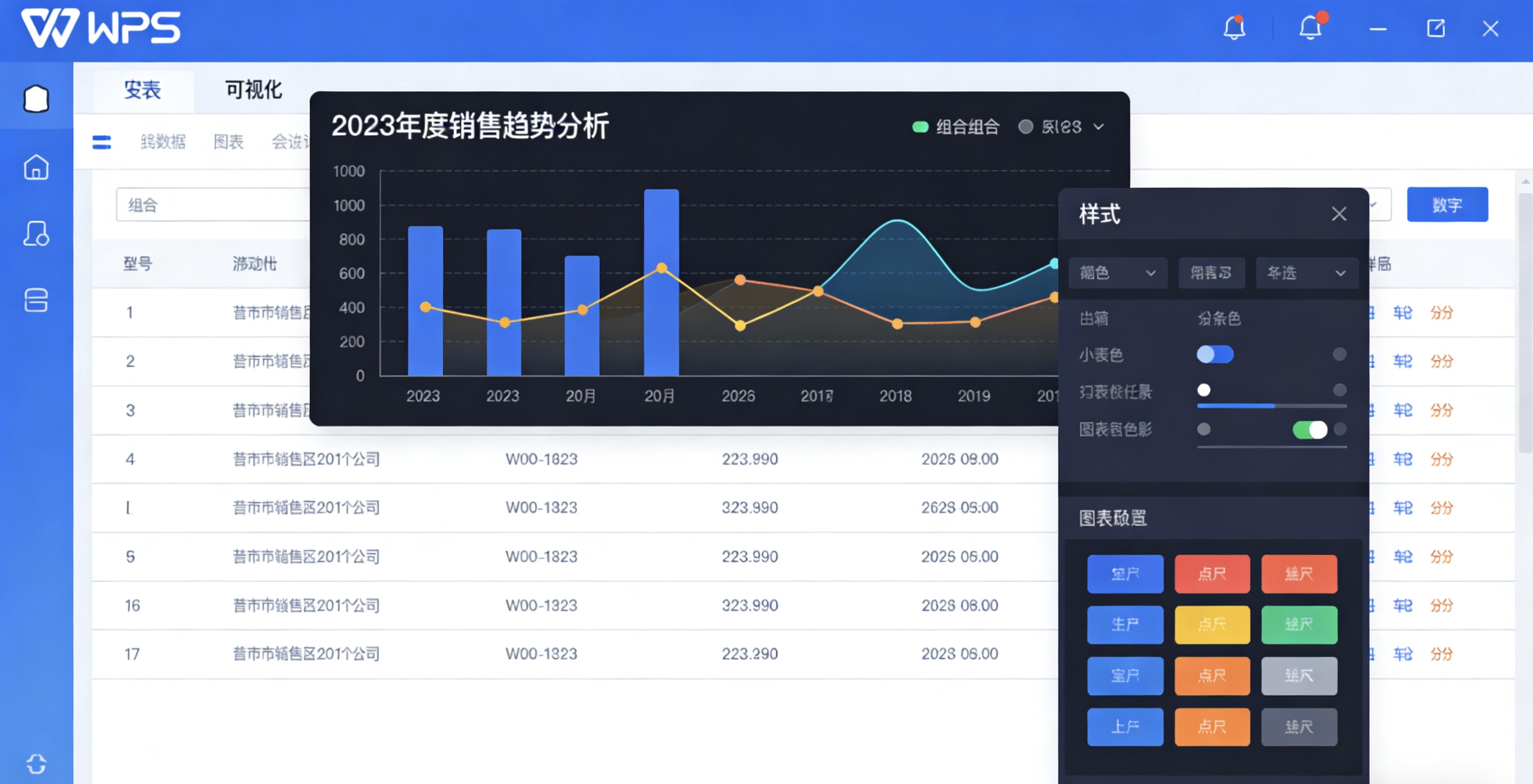1533x784 pixels.
Task: Select the blue 轮 icon in row 4
Action: (1402, 459)
